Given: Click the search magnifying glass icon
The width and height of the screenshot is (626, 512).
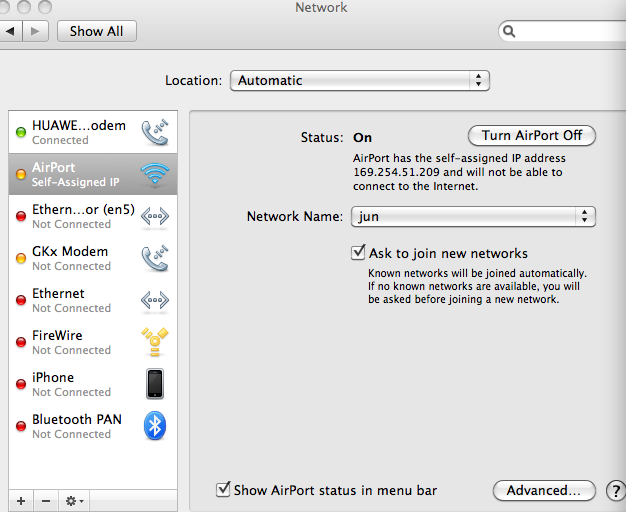Looking at the screenshot, I should tap(509, 31).
